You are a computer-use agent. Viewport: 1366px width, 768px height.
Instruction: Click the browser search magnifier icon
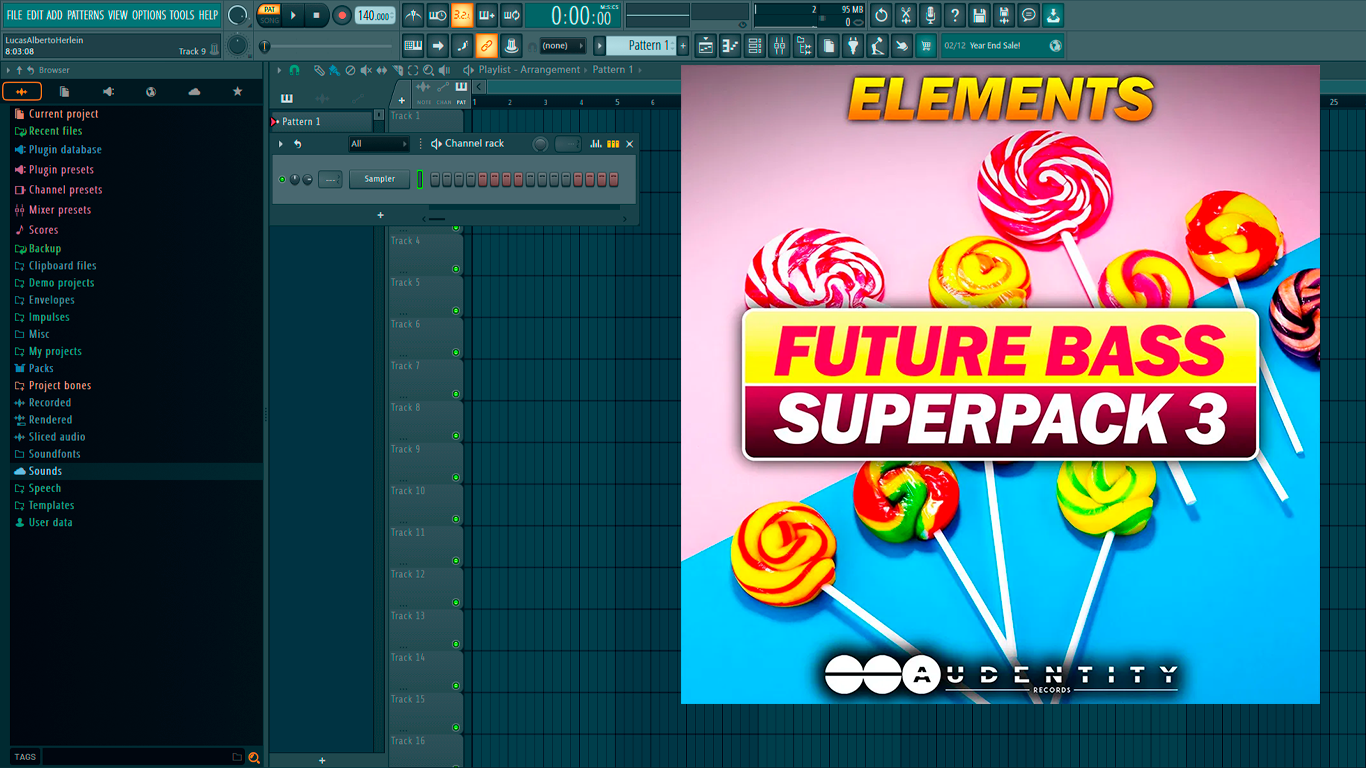tap(254, 757)
